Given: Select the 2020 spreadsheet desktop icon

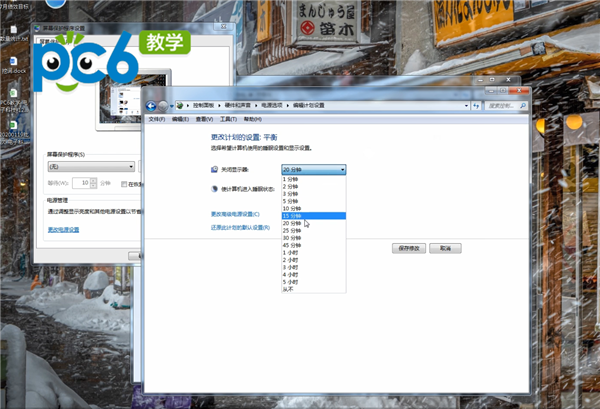Looking at the screenshot, I should coord(14,132).
